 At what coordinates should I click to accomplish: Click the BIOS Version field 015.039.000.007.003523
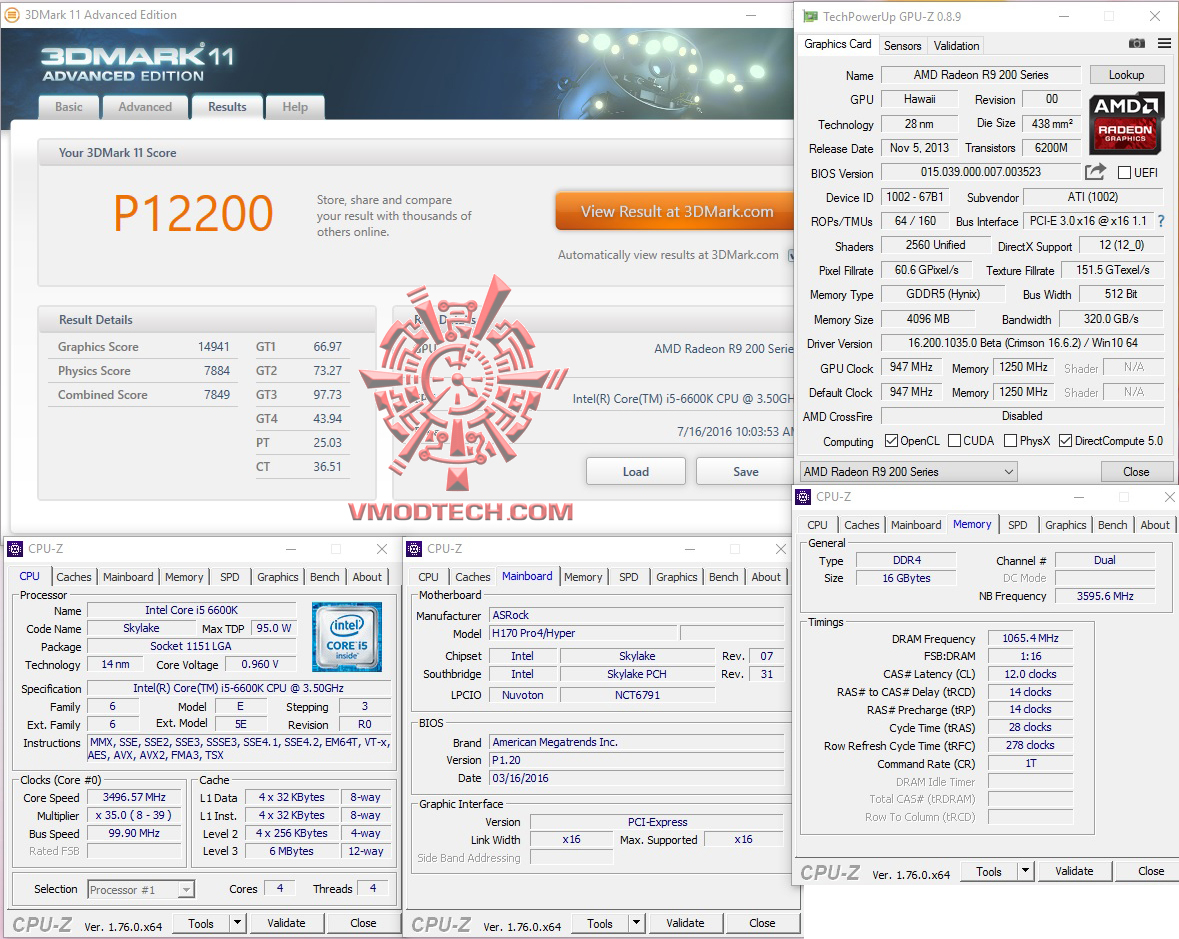980,172
